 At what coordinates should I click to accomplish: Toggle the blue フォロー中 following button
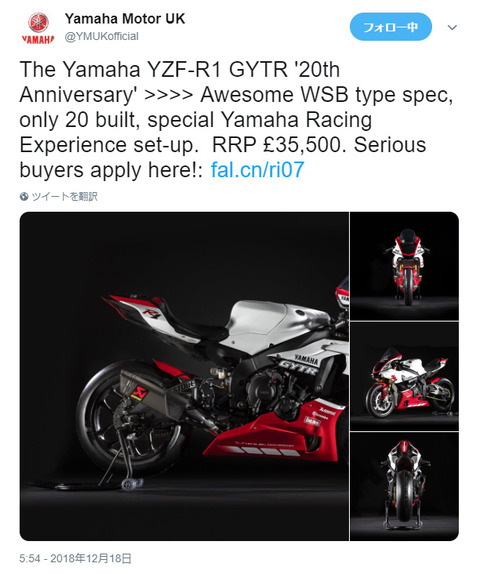pos(391,27)
